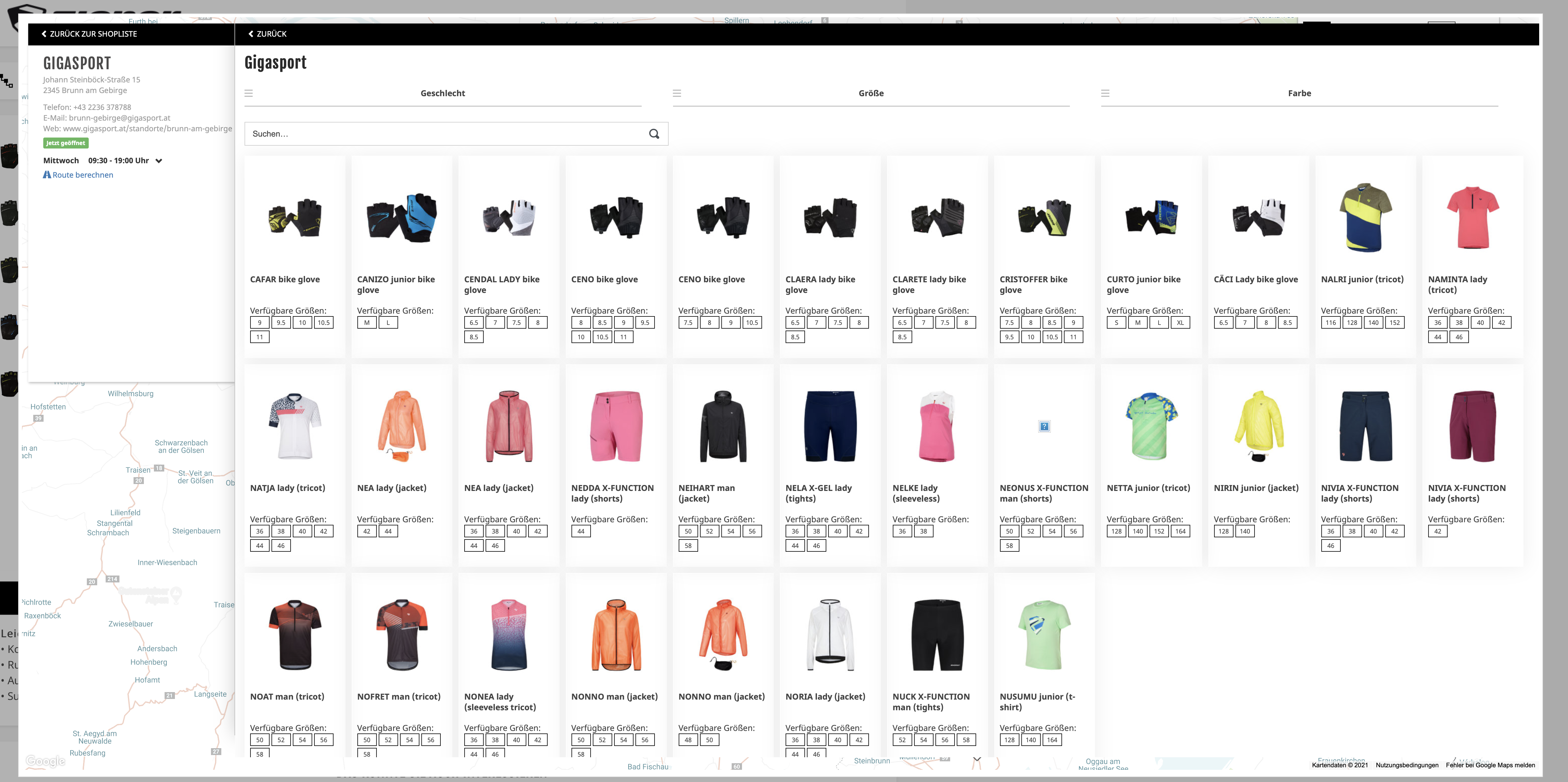Open CENDAL LADY bike glove image
Viewport: 1568px width, 782px height.
pos(509,217)
